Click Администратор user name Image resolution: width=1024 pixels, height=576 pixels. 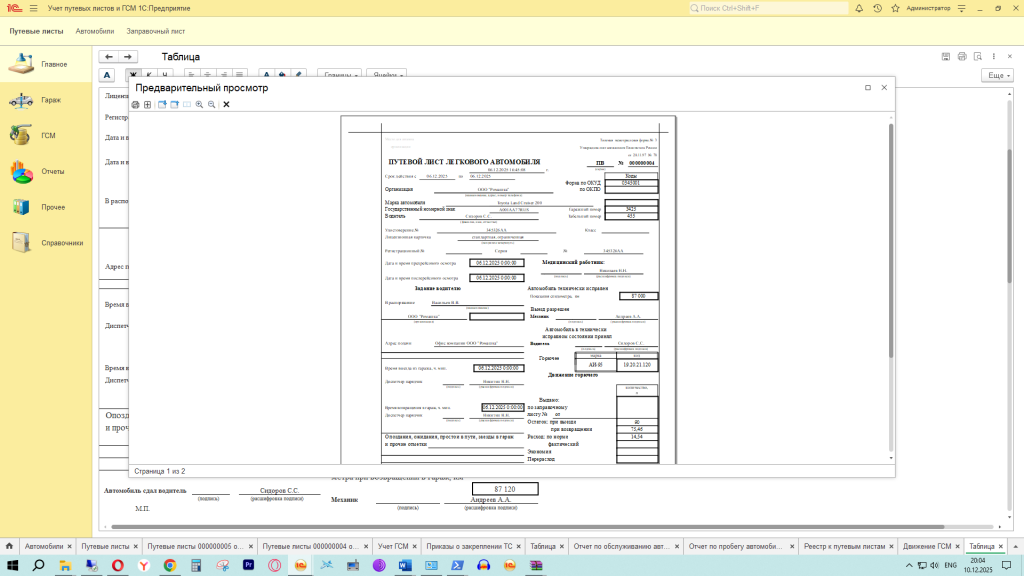[x=928, y=8]
